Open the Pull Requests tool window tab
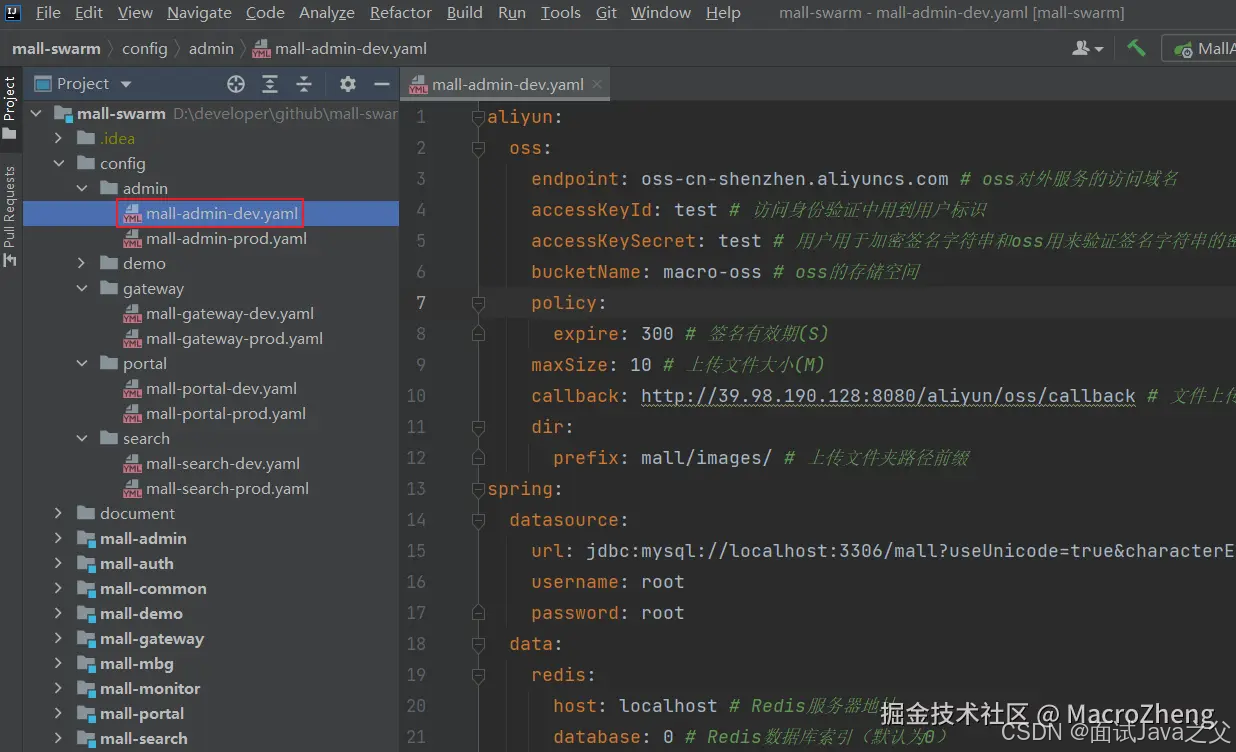 click(10, 216)
